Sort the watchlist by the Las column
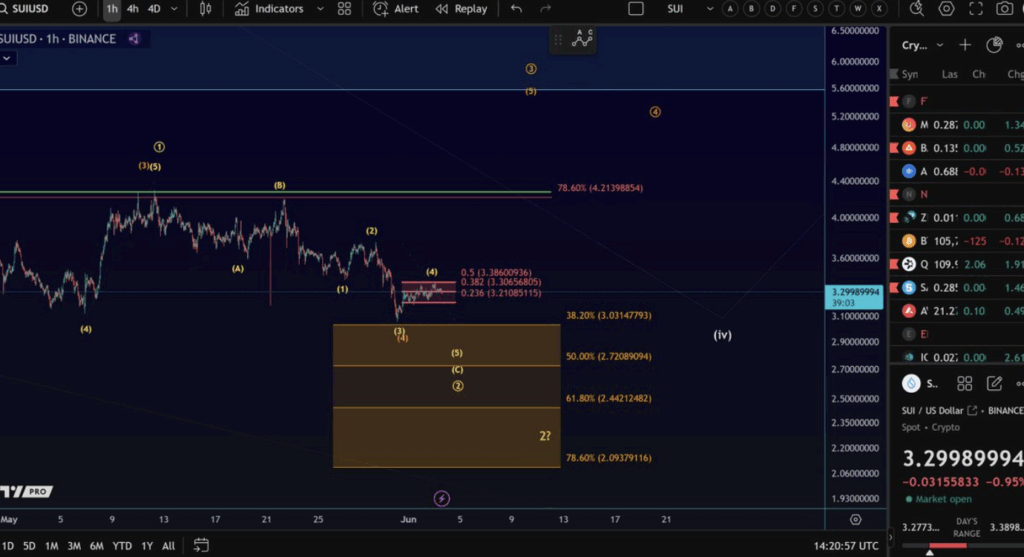The height and width of the screenshot is (557, 1024). coord(950,74)
